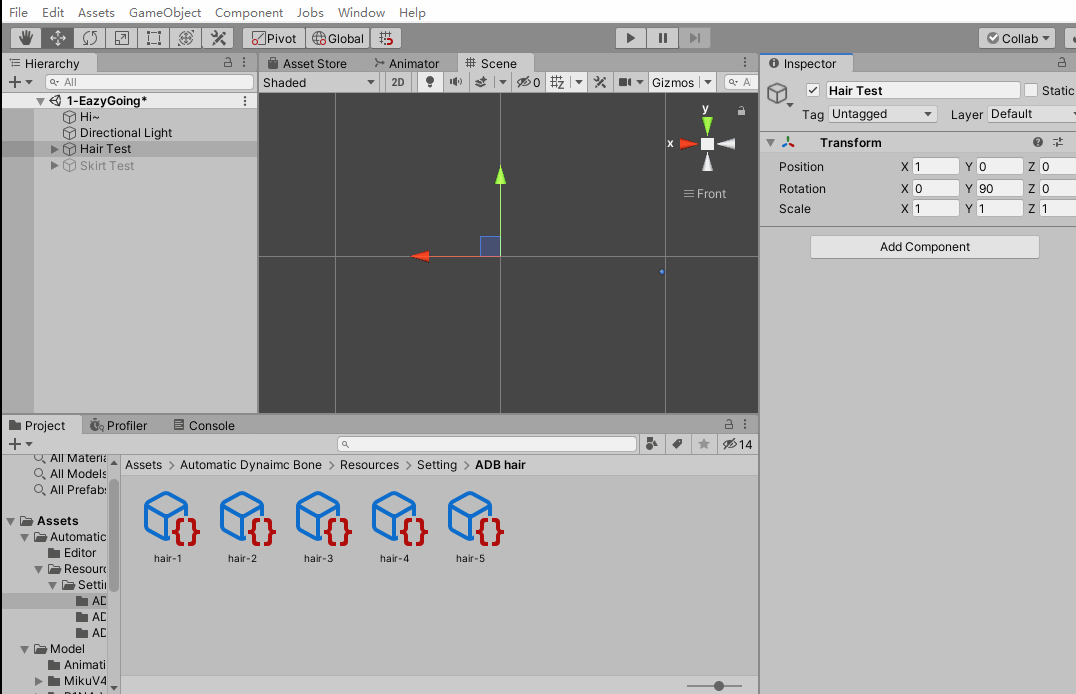Navigate to Assets via the breadcrumb
1076x694 pixels.
pos(144,464)
